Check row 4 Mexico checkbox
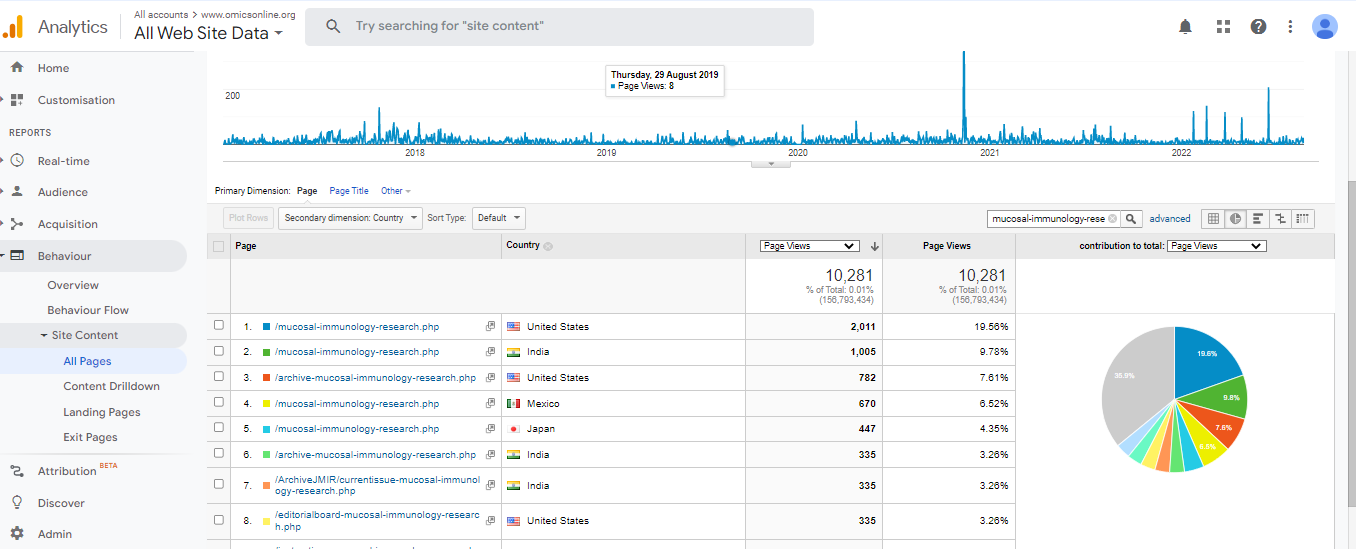 219,403
